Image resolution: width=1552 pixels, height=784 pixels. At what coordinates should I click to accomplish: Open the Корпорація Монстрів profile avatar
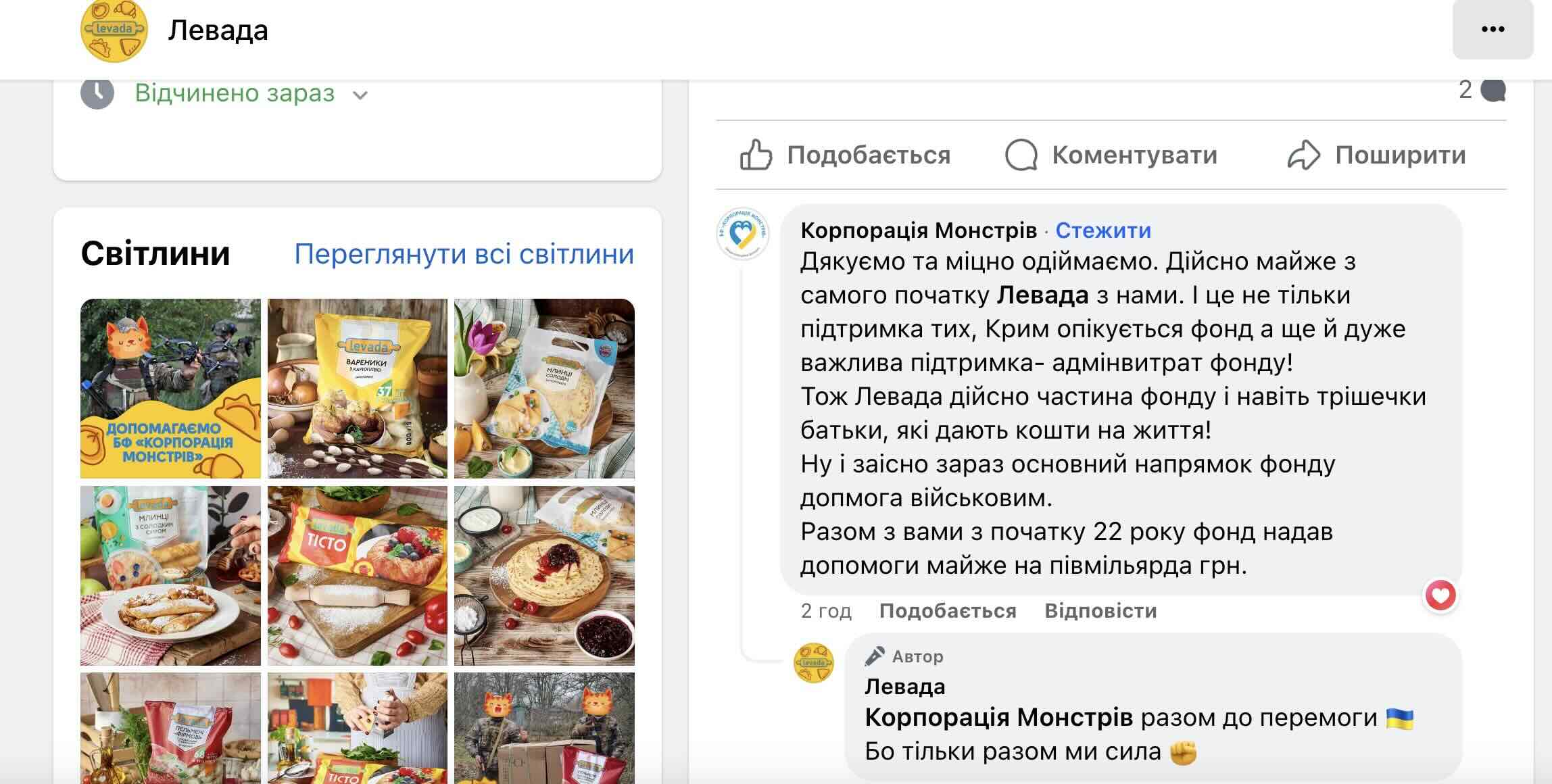(x=743, y=233)
